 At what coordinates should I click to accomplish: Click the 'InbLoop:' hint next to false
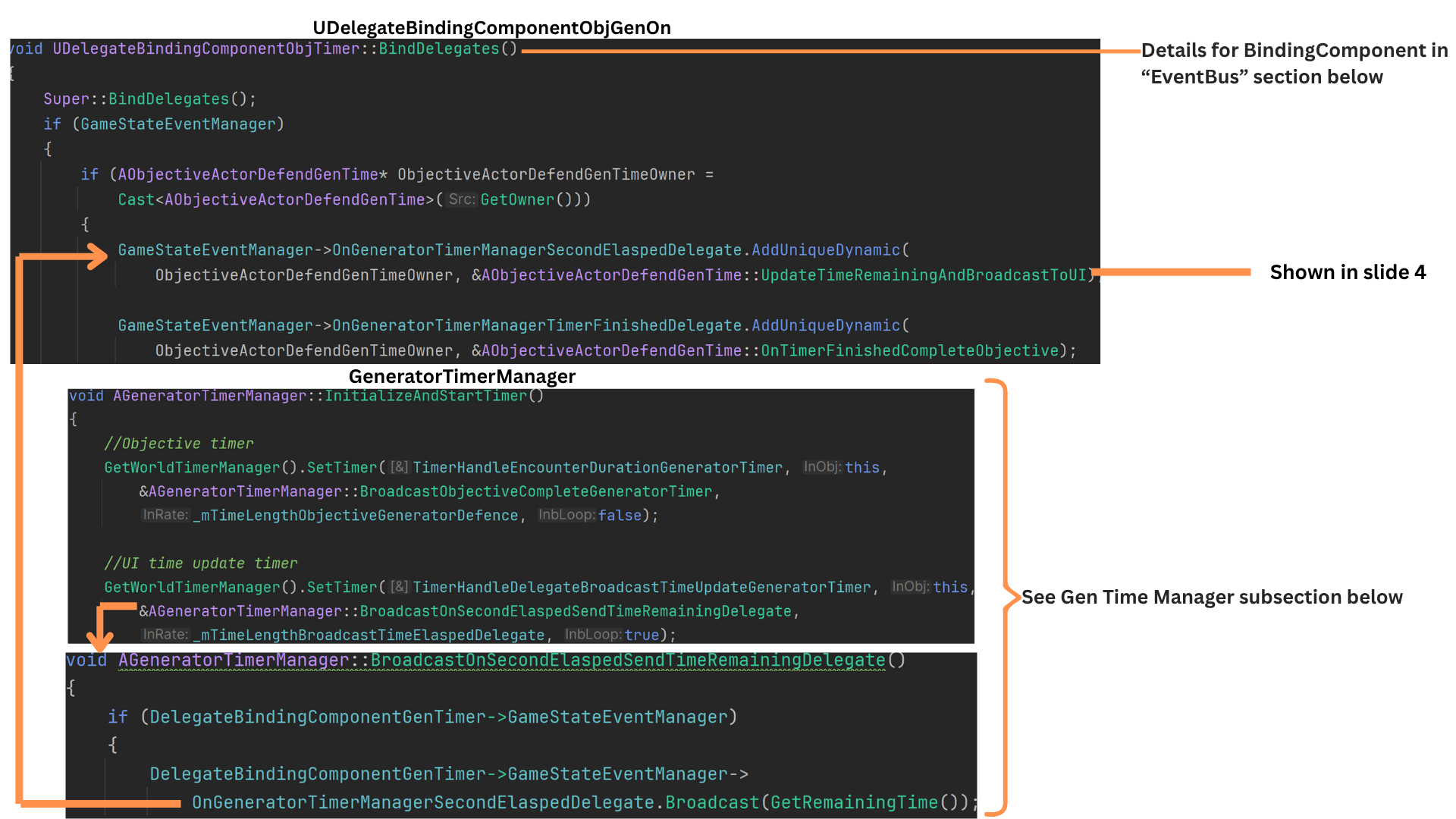(566, 515)
